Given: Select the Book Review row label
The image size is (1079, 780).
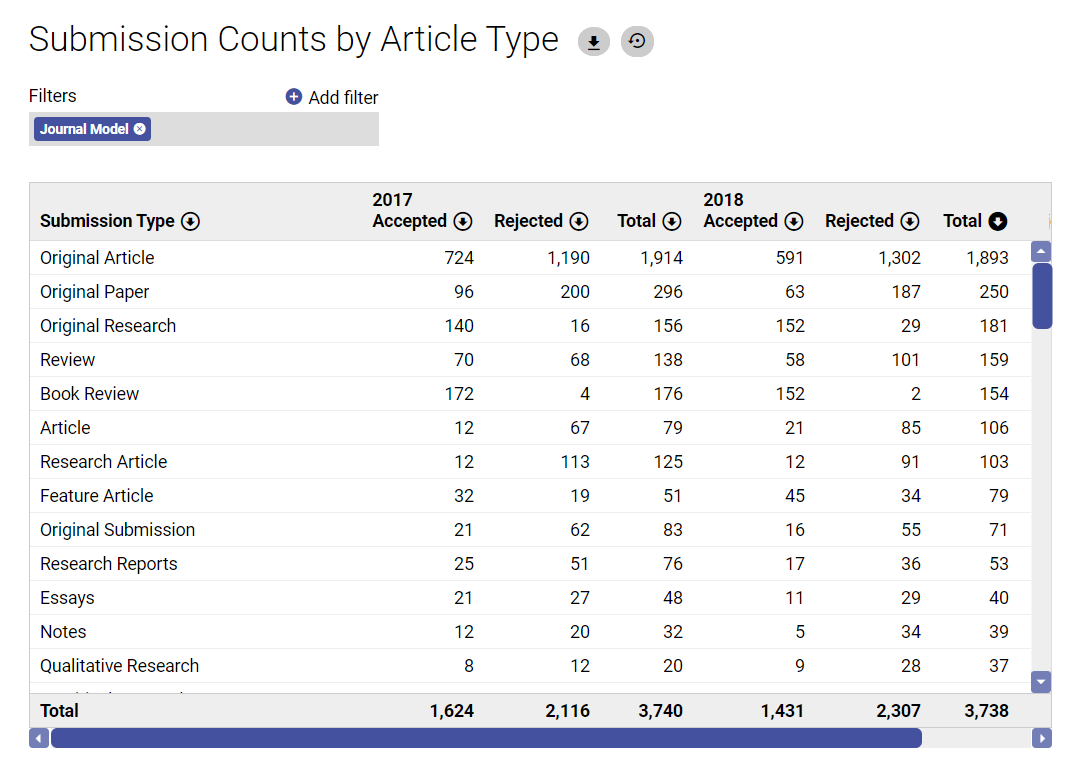Looking at the screenshot, I should click(x=90, y=394).
